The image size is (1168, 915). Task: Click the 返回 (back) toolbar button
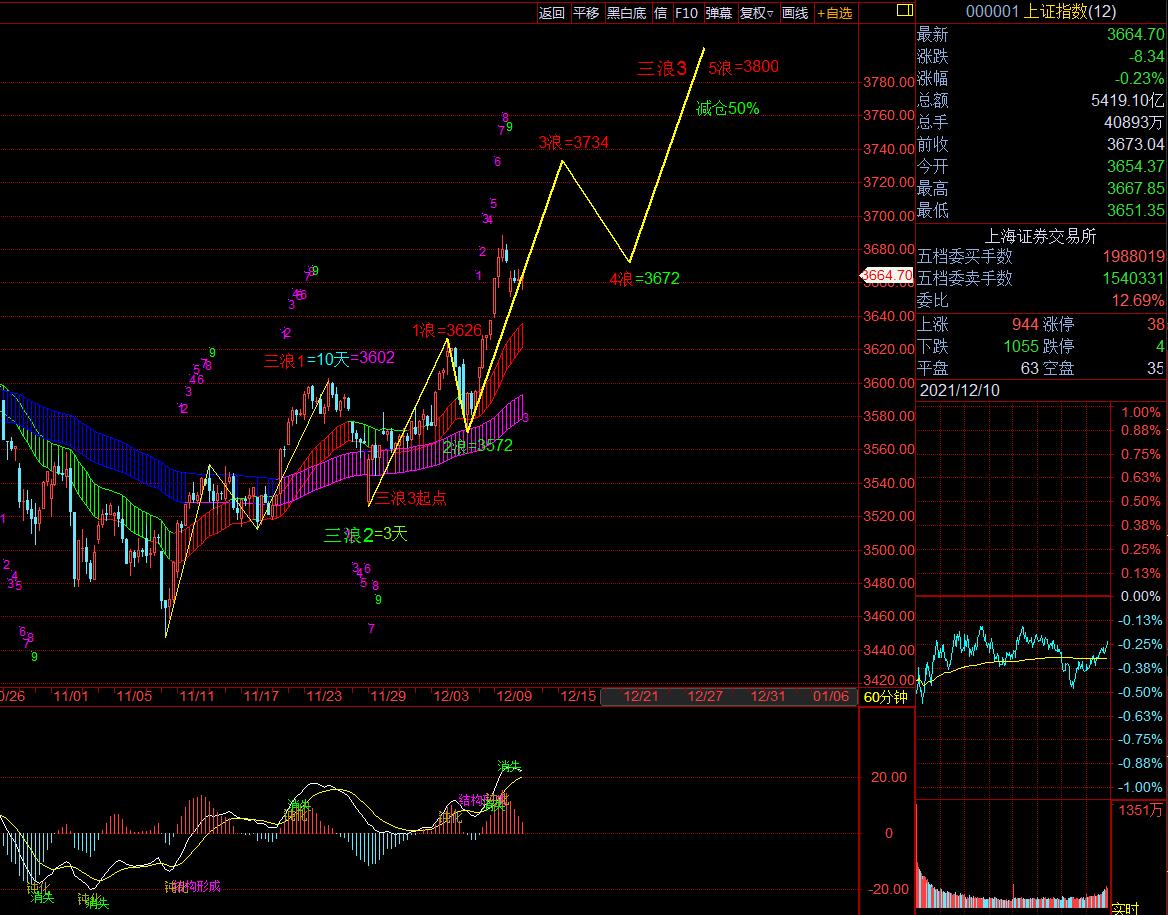(551, 13)
